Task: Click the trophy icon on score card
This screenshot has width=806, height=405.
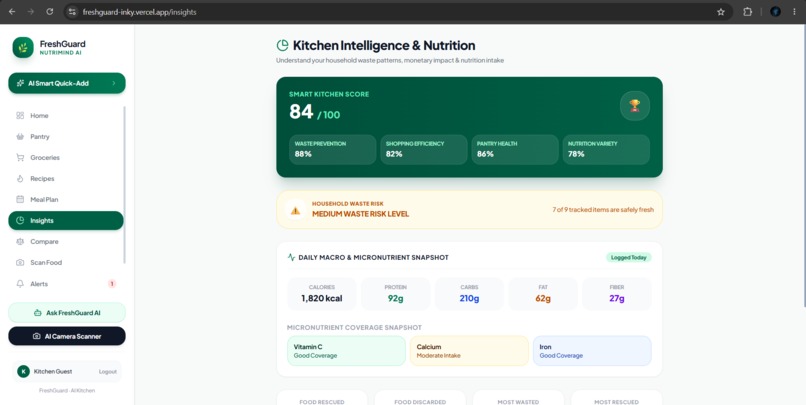Action: point(635,106)
